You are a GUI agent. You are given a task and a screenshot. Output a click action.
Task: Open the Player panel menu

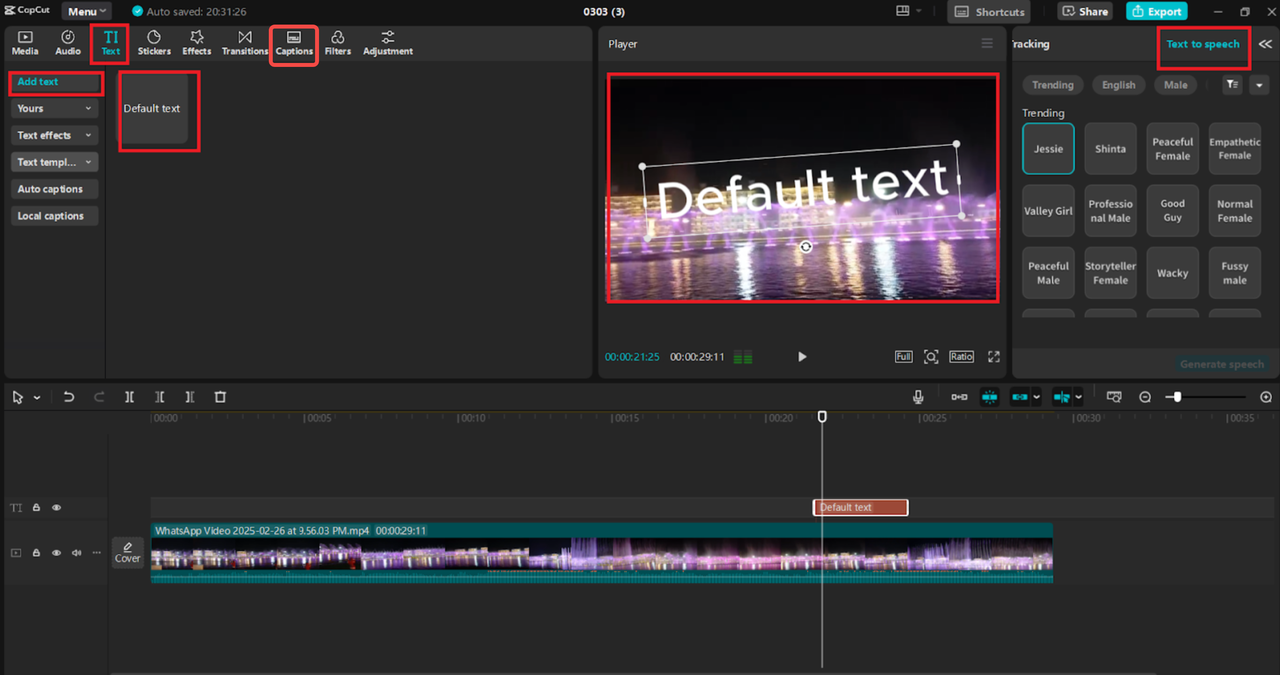pos(987,44)
